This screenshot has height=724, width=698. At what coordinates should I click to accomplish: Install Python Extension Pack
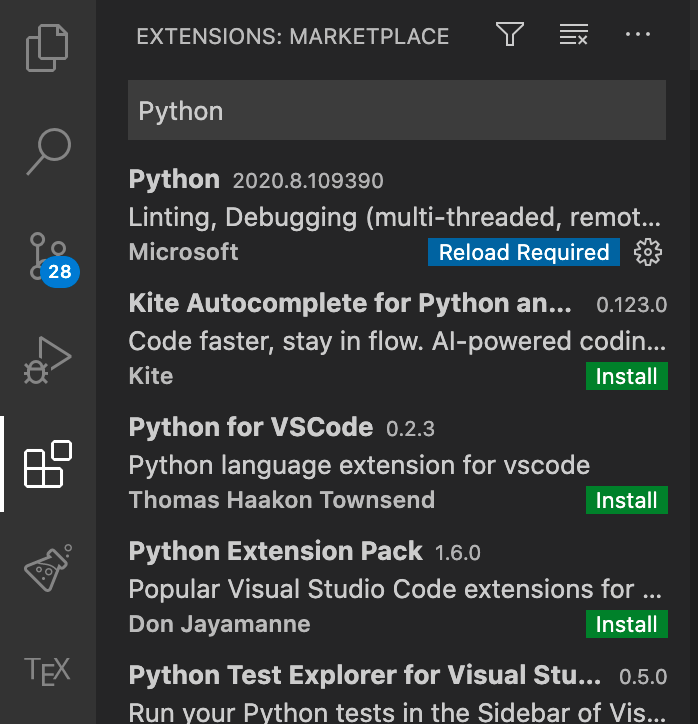tap(626, 624)
